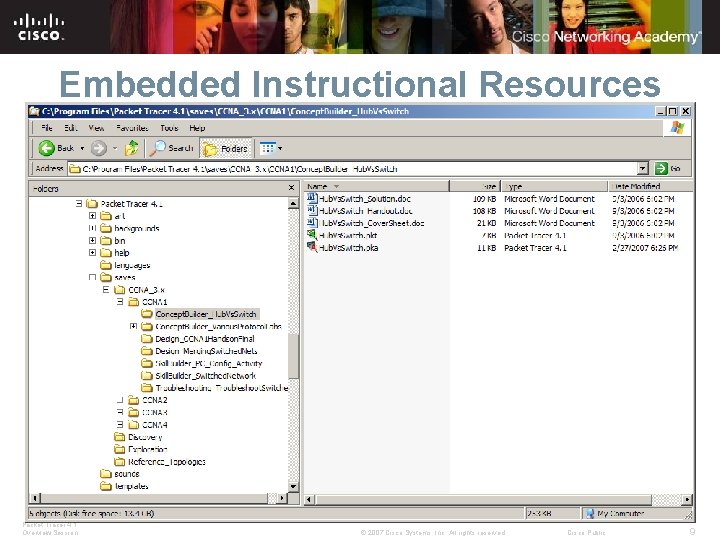Click the Windows flag logo icon
The width and height of the screenshot is (720, 540).
pyautogui.click(x=677, y=128)
